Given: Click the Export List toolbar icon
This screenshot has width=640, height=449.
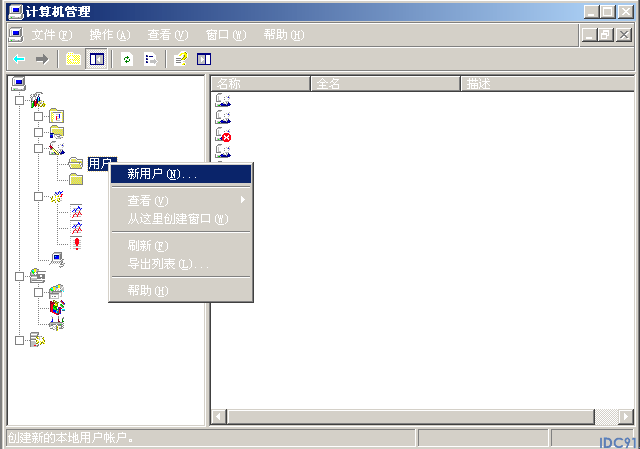Looking at the screenshot, I should 151,60.
